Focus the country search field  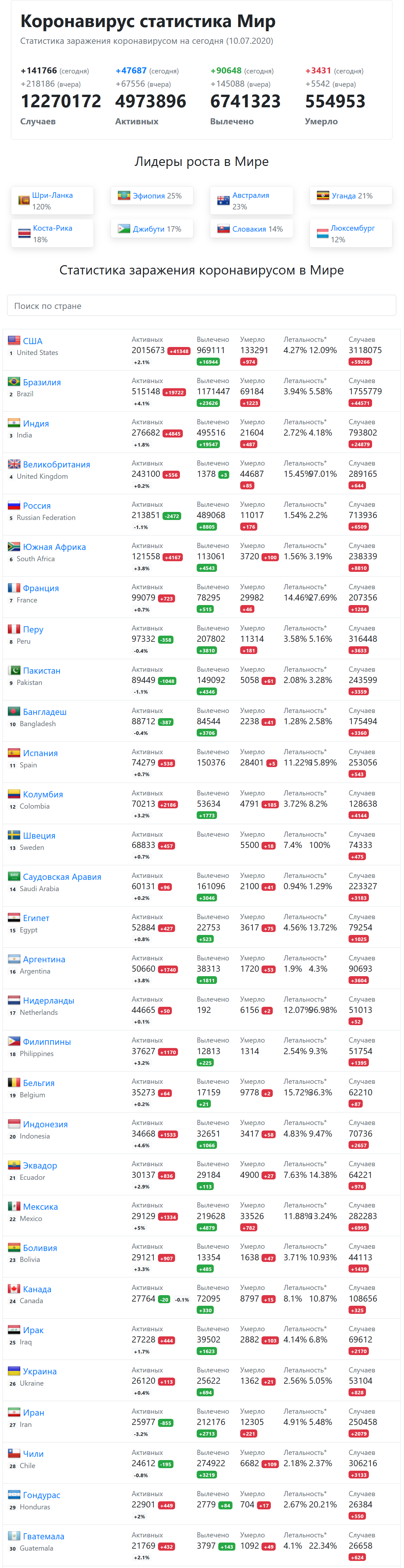[x=202, y=305]
